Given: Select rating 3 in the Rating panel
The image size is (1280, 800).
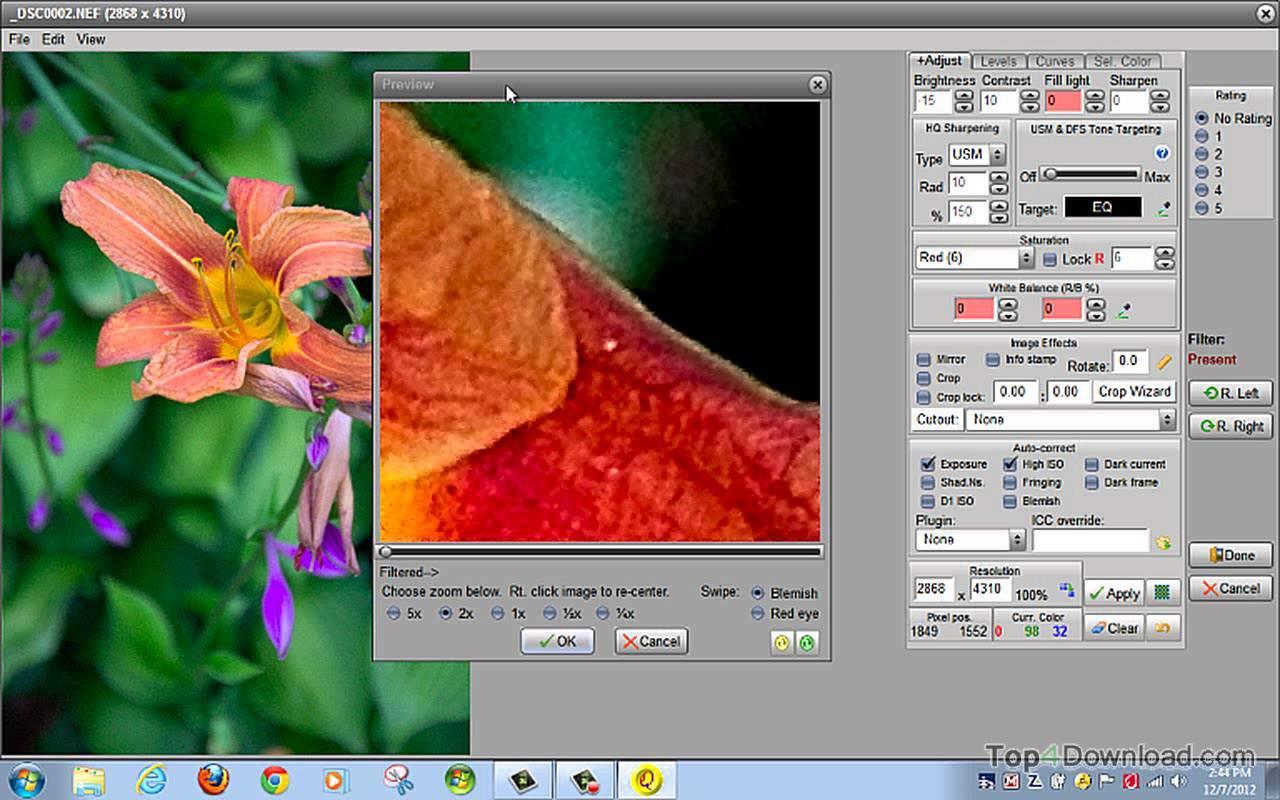Looking at the screenshot, I should (1200, 171).
